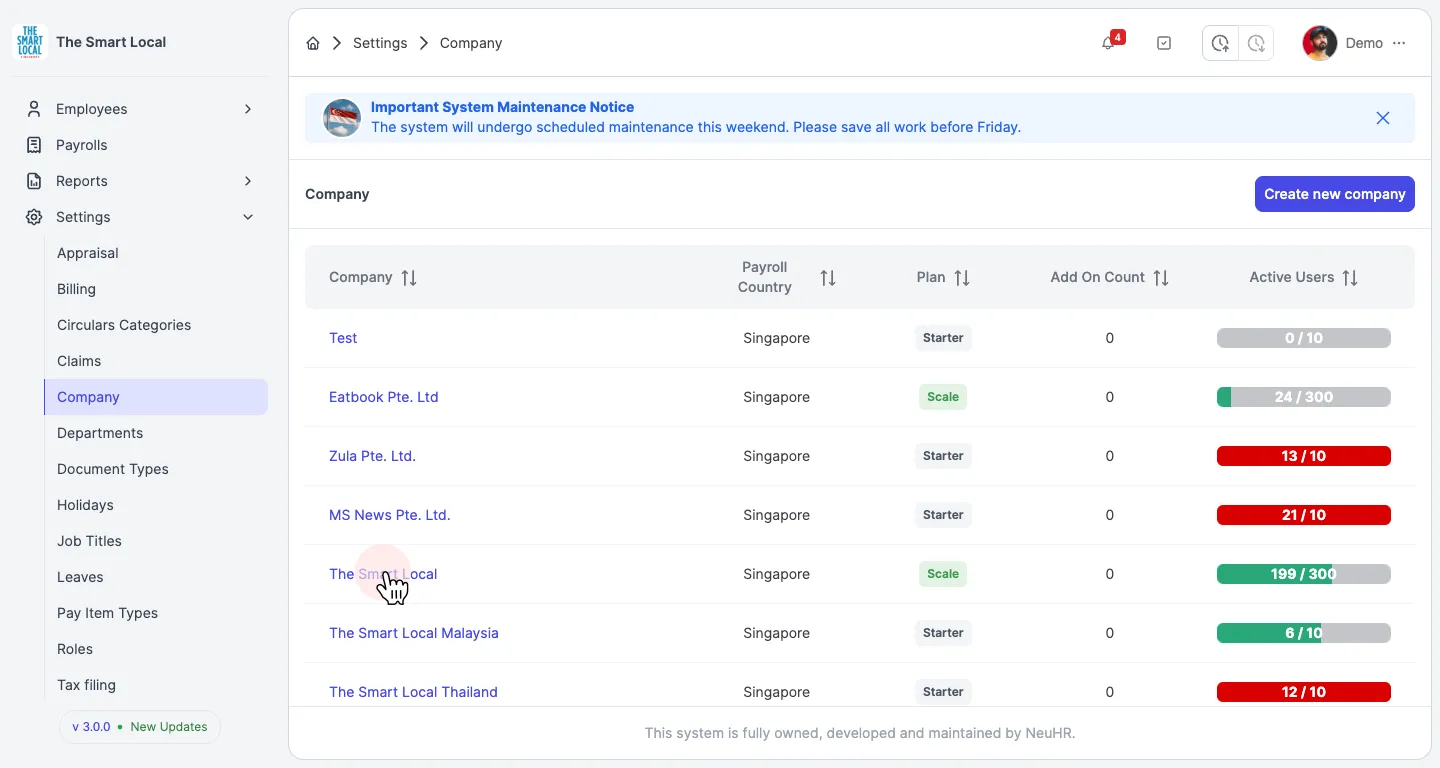1440x768 pixels.
Task: Open Tax filing settings
Action: [x=156, y=685]
